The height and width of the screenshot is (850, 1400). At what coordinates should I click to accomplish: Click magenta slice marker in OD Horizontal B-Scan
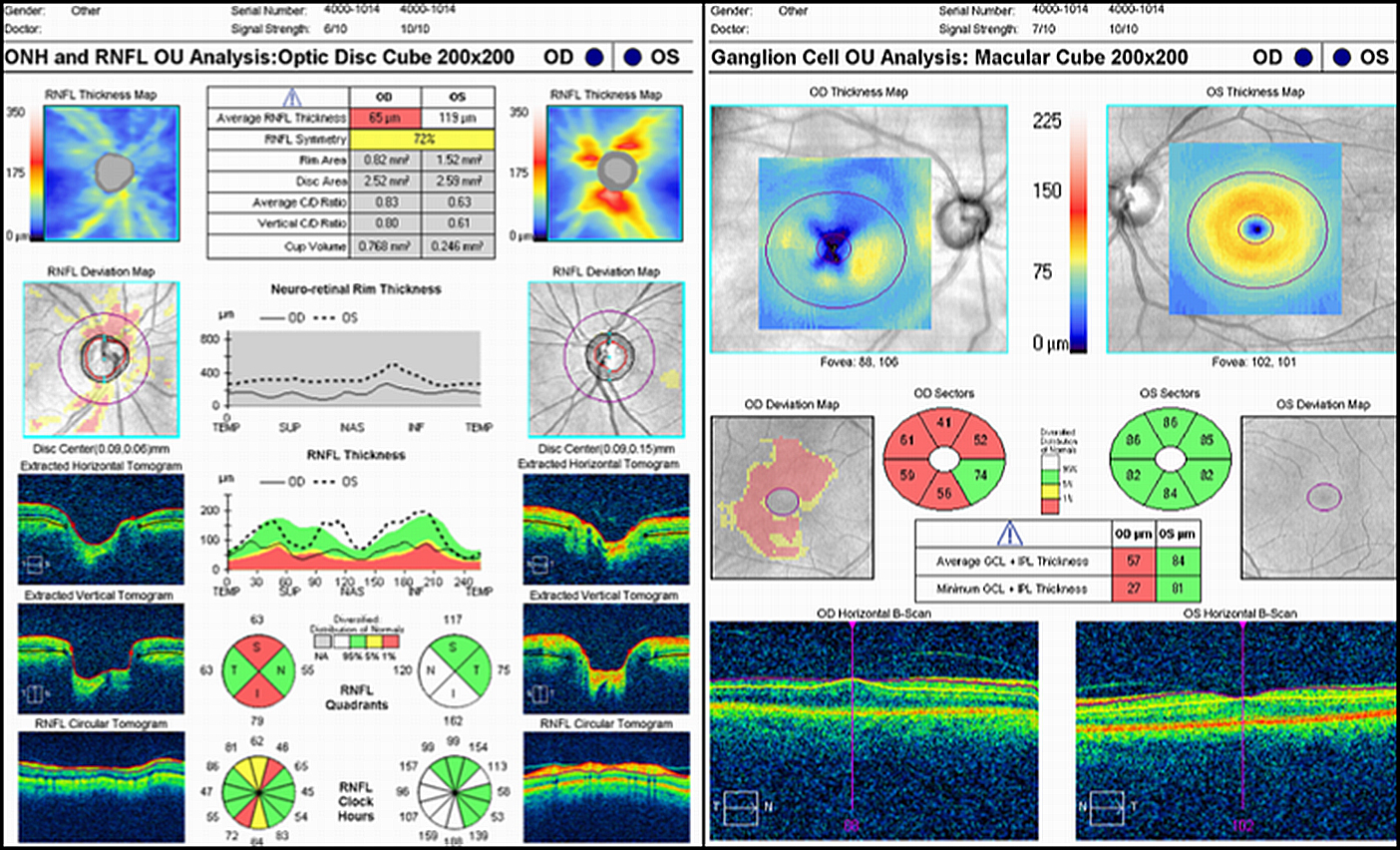(x=854, y=718)
